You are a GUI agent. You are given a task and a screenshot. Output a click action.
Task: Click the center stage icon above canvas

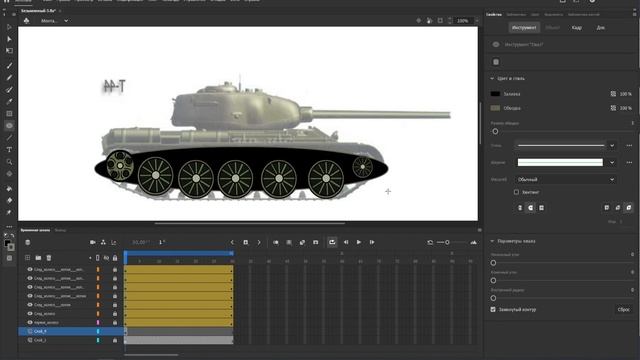point(419,20)
